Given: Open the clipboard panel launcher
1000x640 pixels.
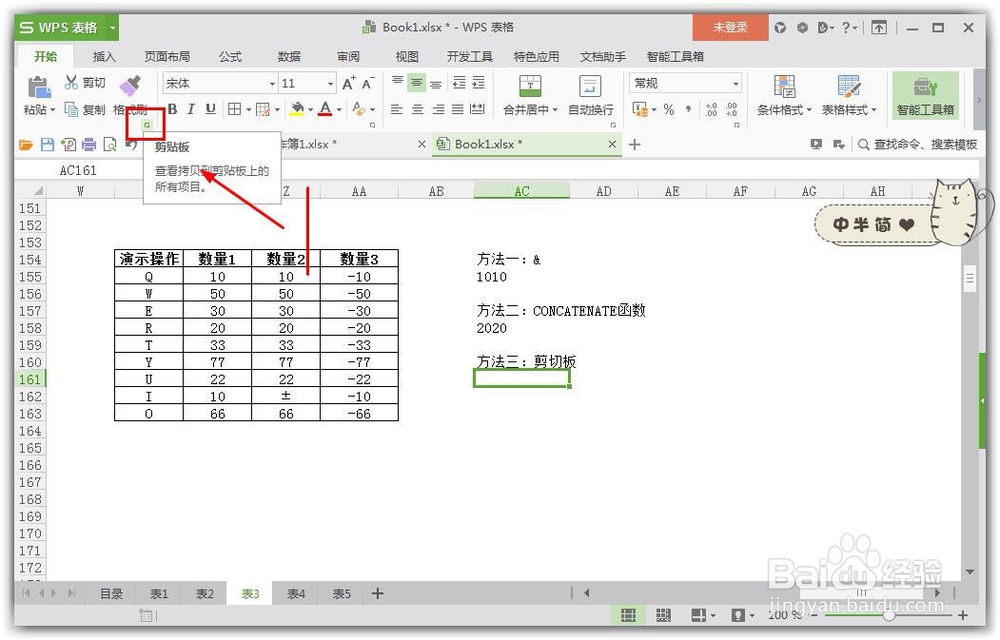Looking at the screenshot, I should click(x=146, y=124).
